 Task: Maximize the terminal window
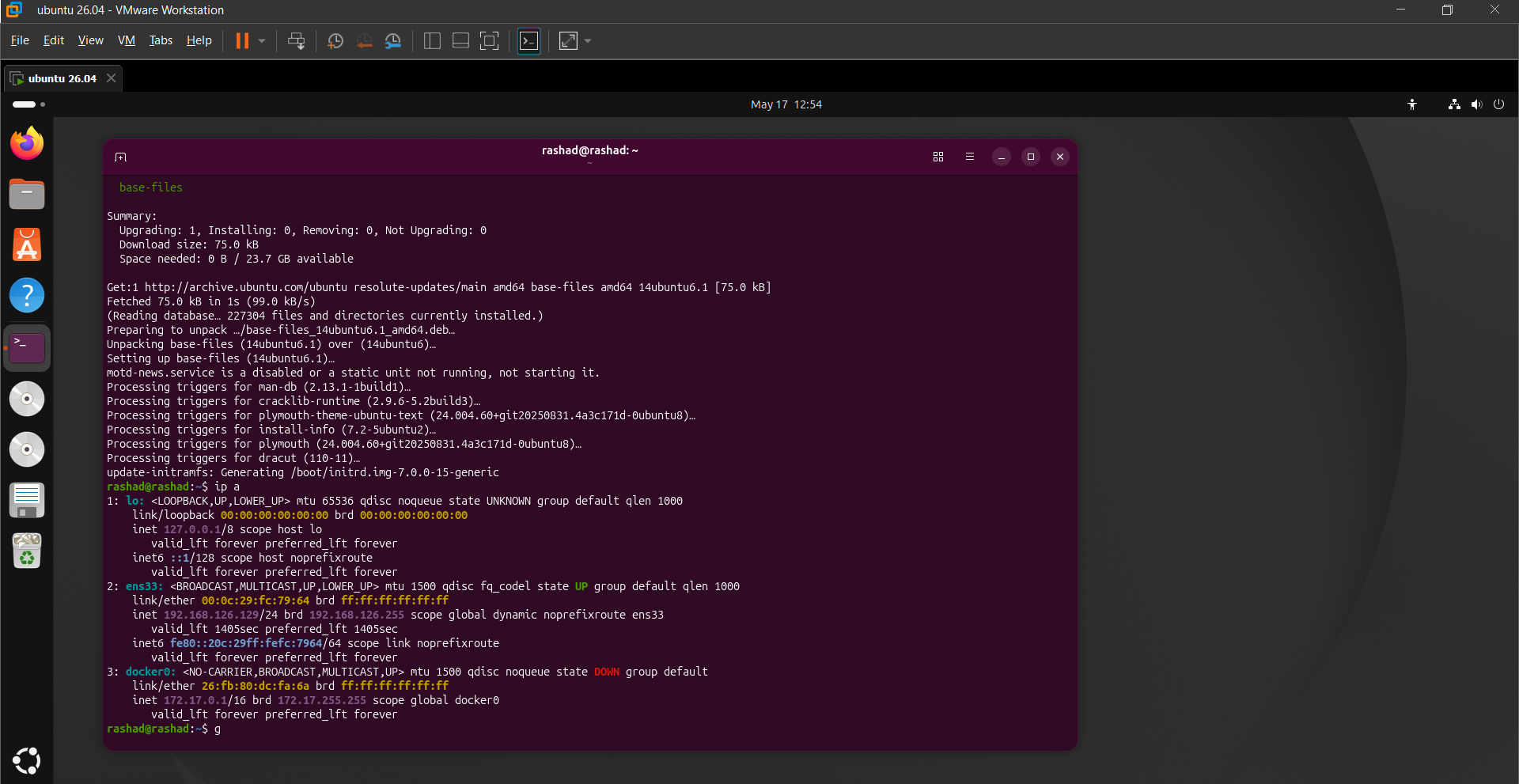(1031, 157)
